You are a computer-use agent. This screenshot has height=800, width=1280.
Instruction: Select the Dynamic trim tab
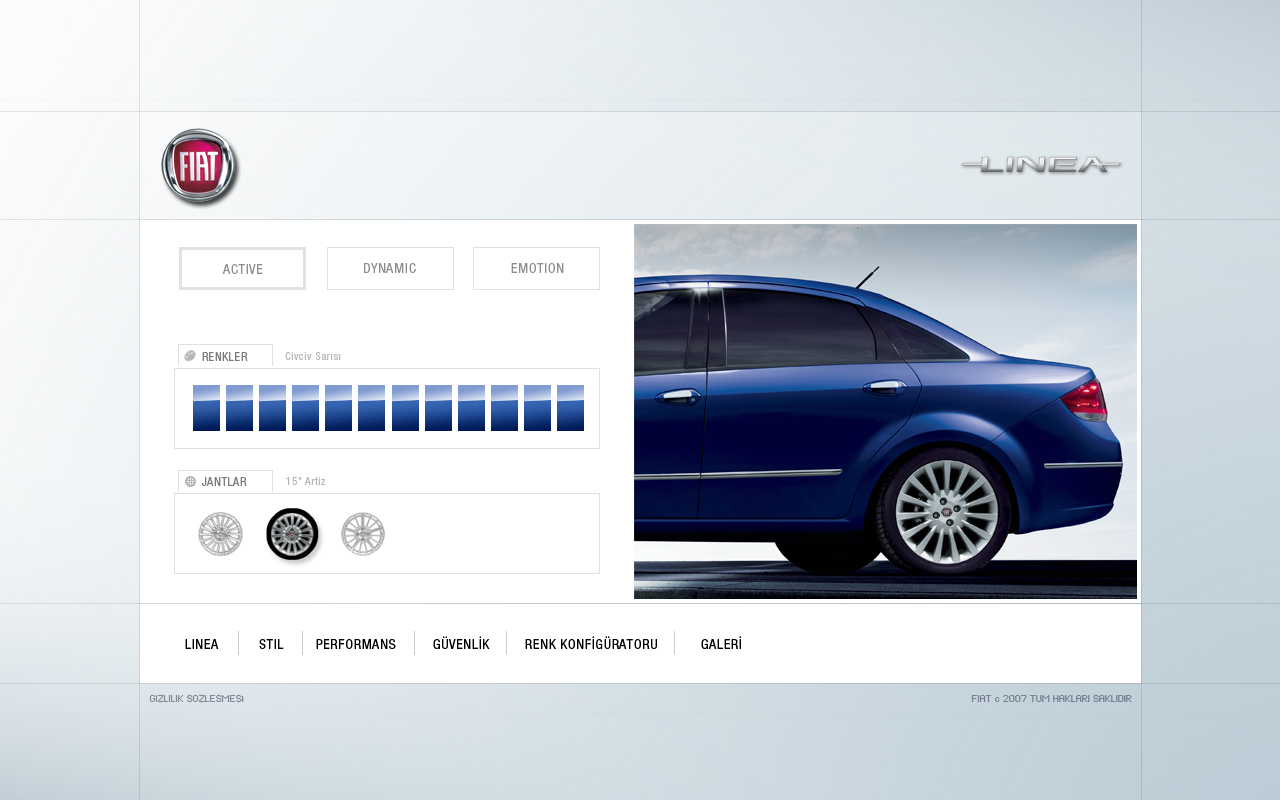click(390, 268)
